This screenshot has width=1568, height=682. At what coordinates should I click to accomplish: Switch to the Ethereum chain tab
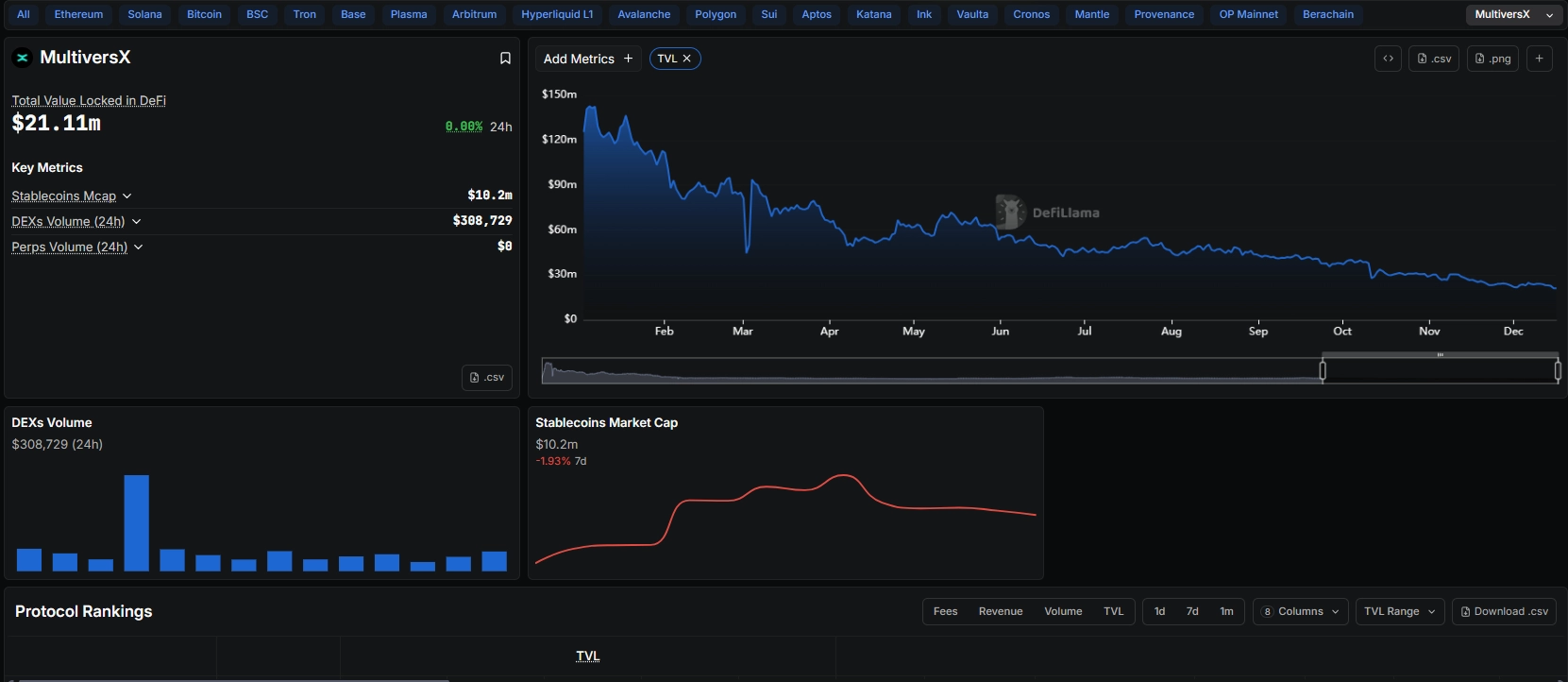click(x=78, y=14)
